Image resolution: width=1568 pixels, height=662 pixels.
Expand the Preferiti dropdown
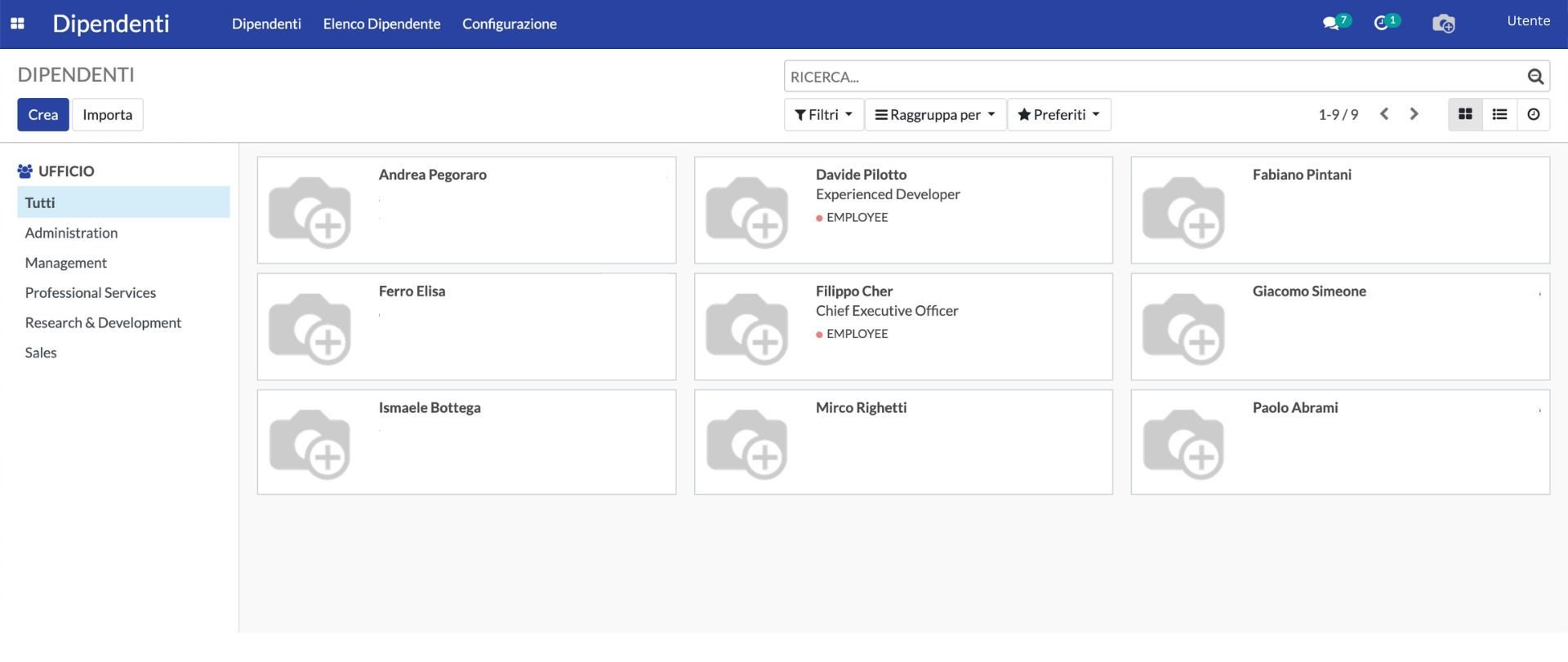tap(1059, 114)
